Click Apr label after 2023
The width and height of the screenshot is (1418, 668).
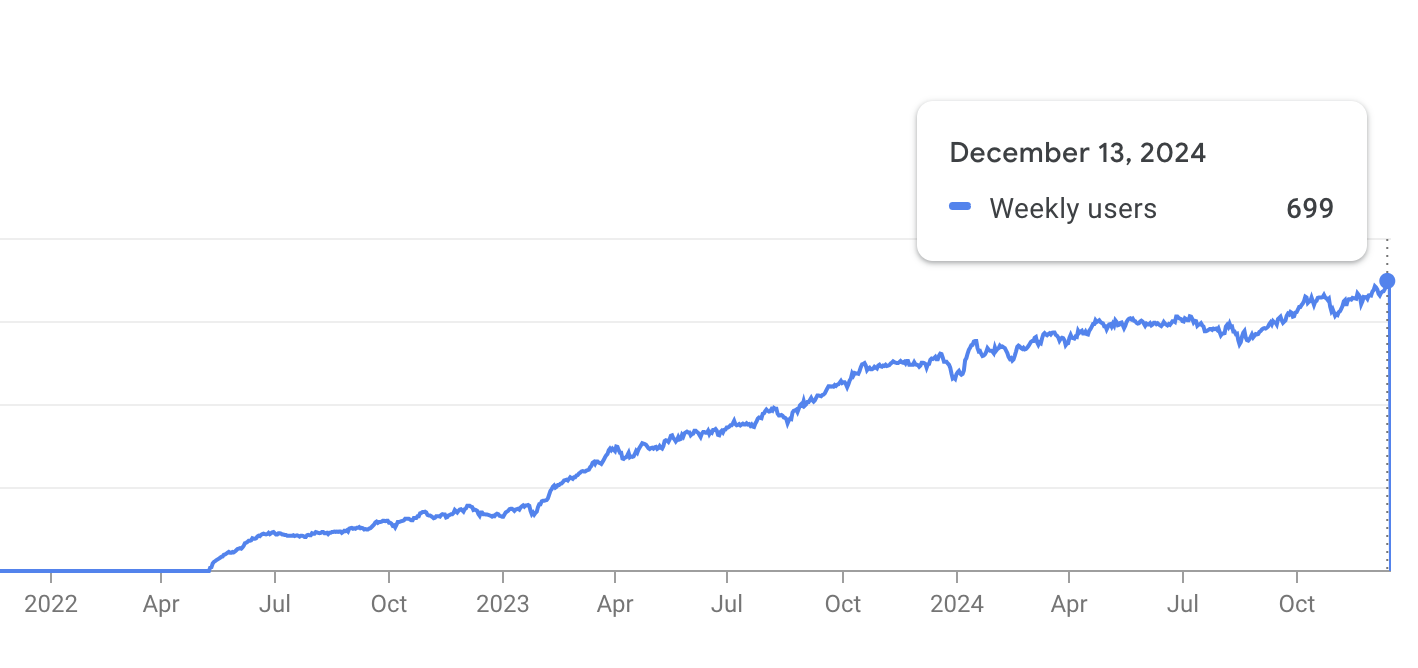click(615, 604)
